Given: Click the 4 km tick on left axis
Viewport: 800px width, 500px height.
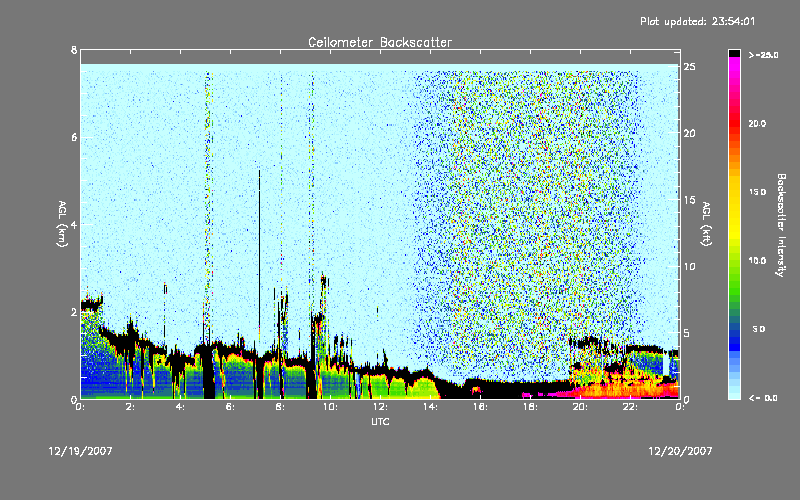Looking at the screenshot, I should pos(74,225).
